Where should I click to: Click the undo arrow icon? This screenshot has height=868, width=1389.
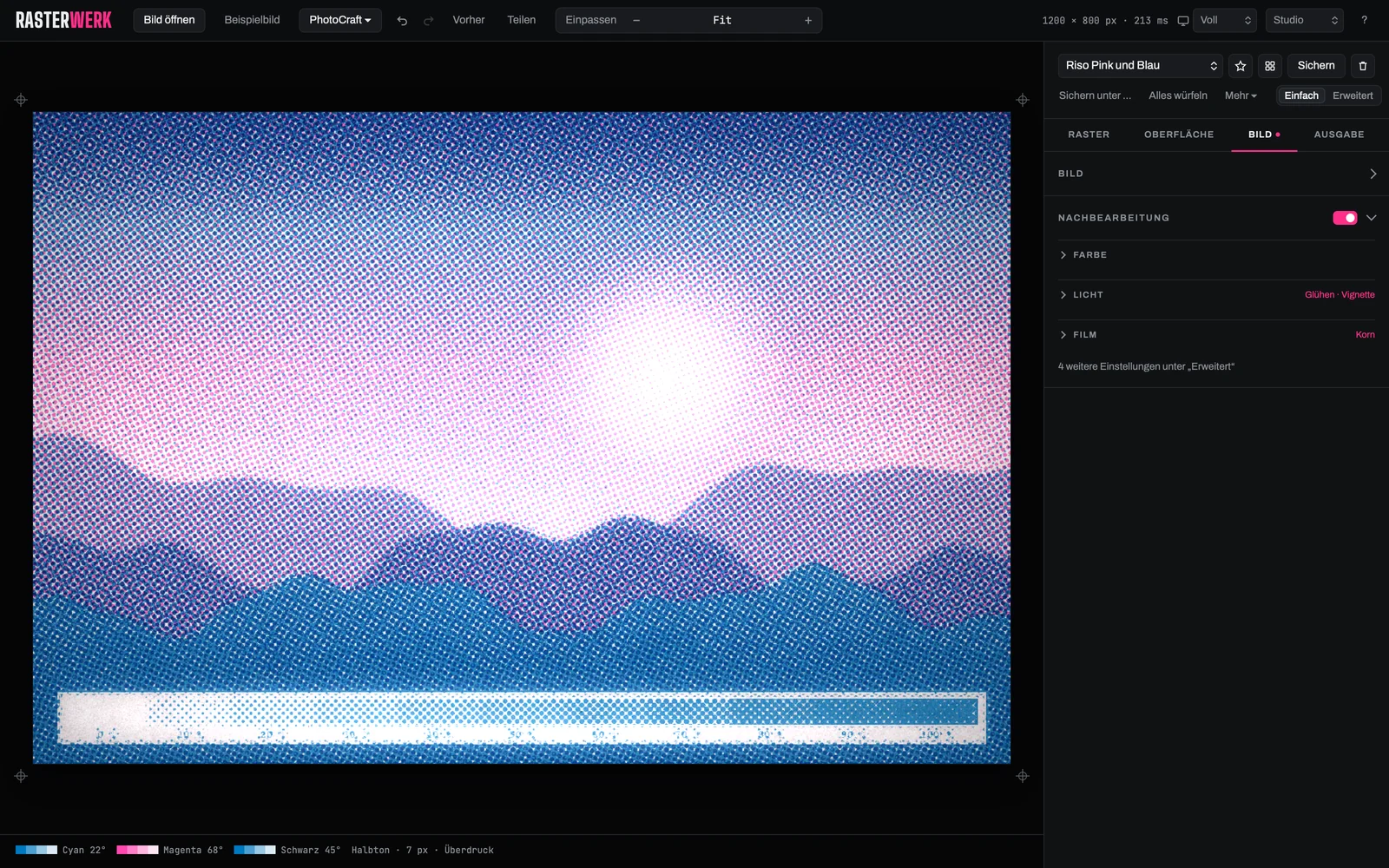coord(402,21)
